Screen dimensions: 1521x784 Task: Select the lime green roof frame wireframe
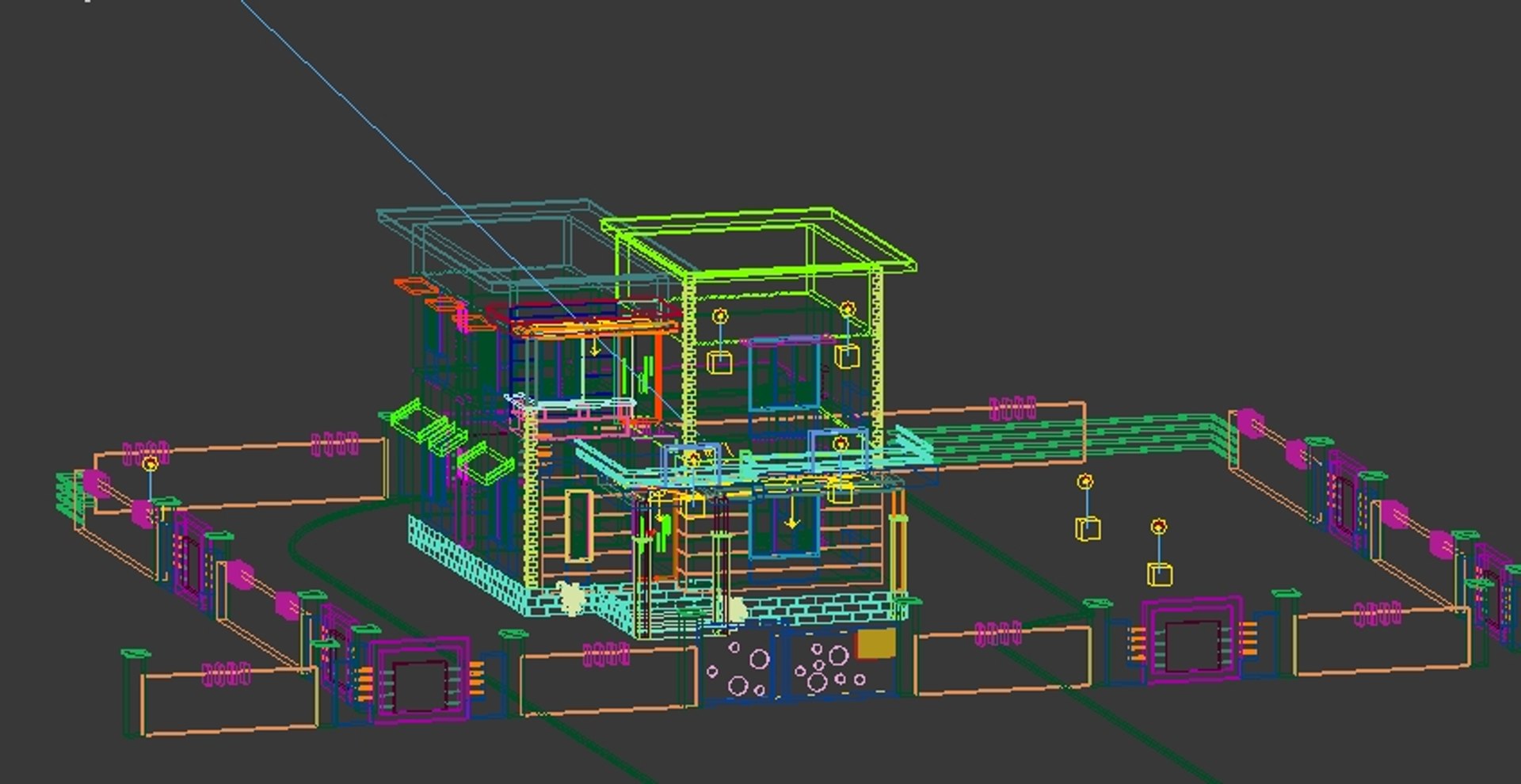(759, 243)
